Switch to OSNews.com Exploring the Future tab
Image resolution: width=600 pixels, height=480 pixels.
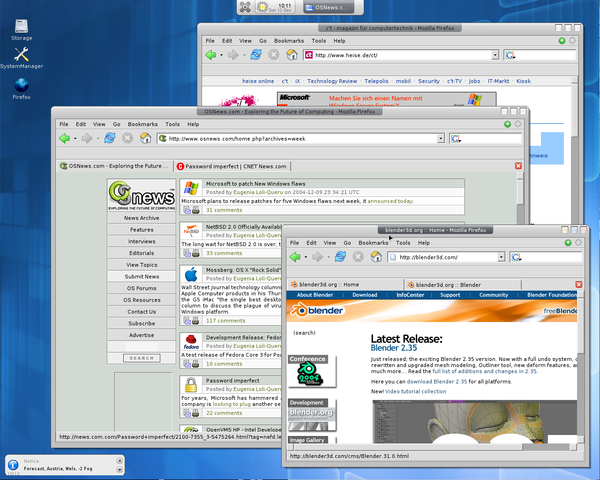(x=114, y=166)
